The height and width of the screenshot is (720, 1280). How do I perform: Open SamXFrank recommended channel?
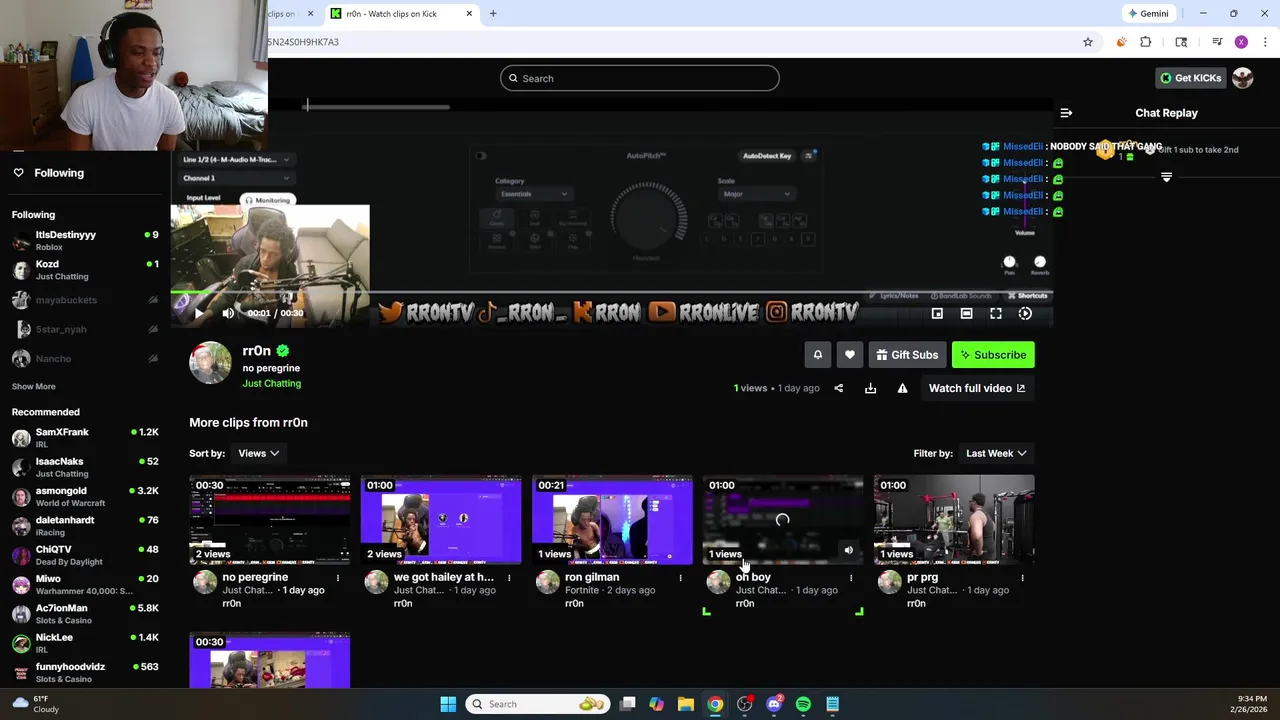[85, 438]
